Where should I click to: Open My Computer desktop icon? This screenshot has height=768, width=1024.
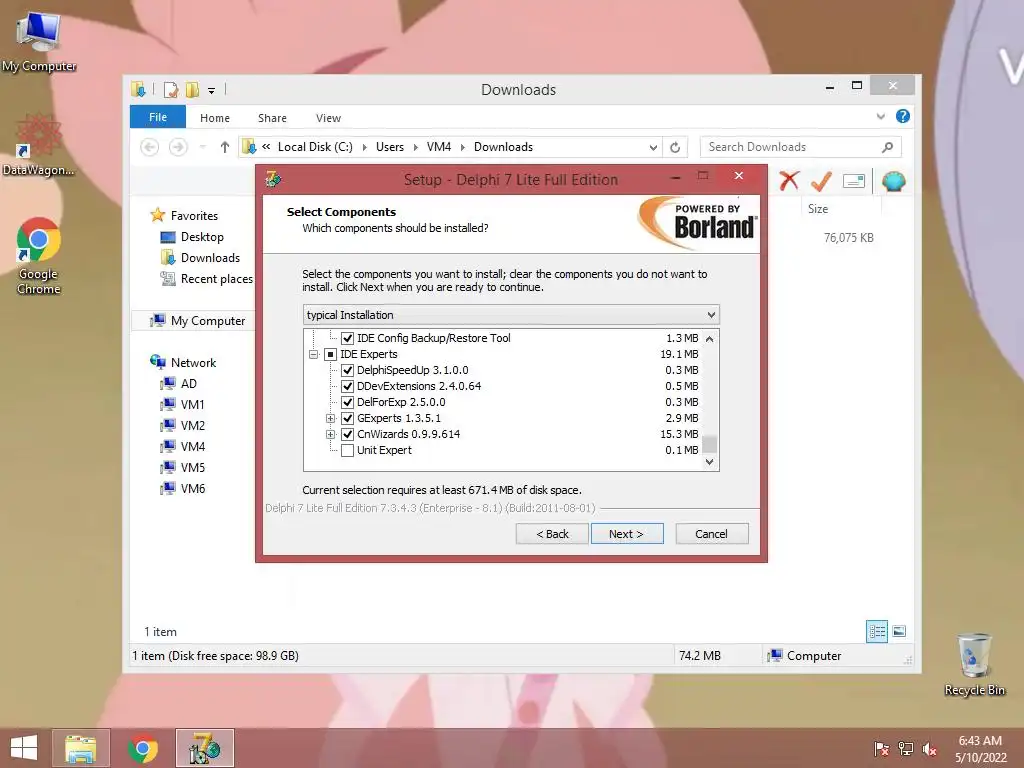(39, 40)
